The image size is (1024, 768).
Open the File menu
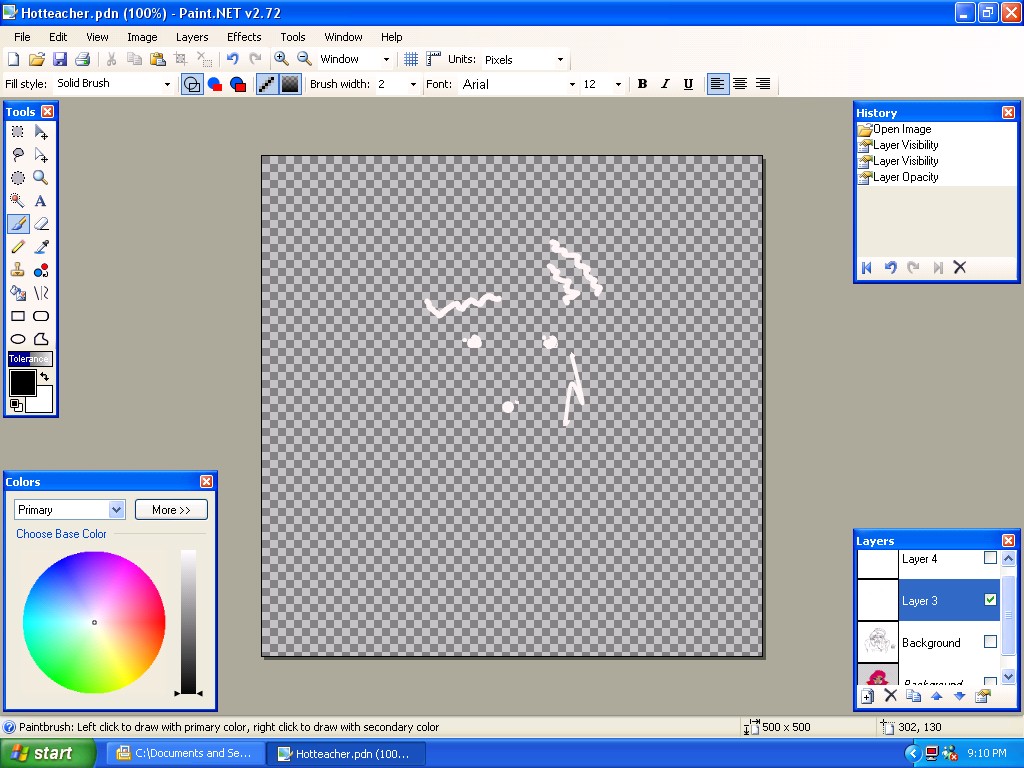click(22, 37)
